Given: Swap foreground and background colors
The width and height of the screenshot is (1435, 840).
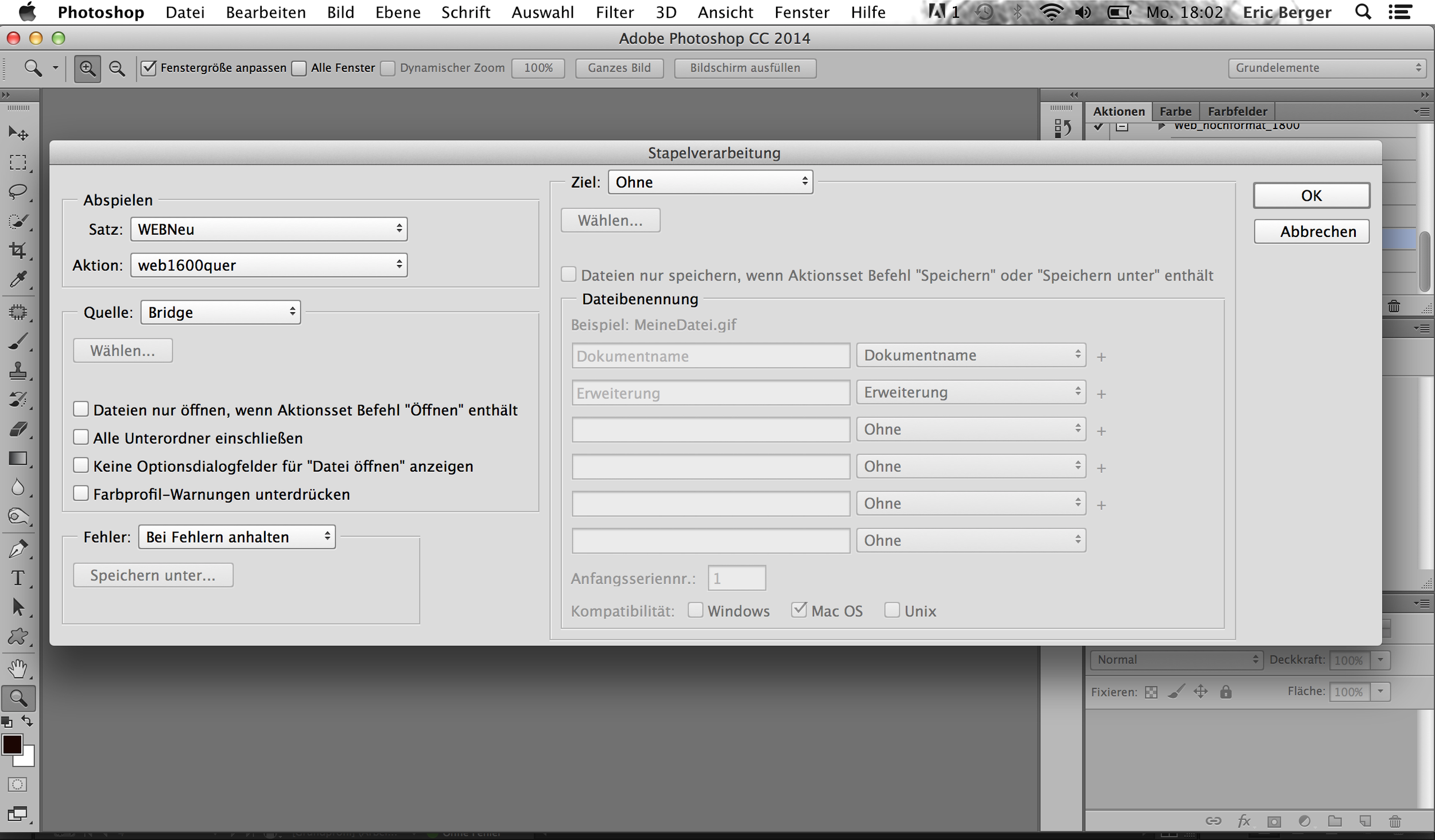Looking at the screenshot, I should click(27, 721).
